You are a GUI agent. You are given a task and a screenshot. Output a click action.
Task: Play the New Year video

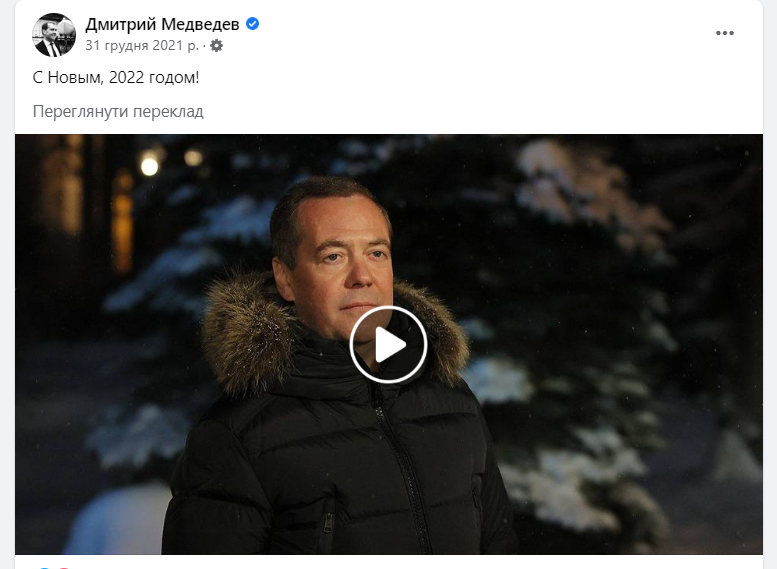(x=388, y=344)
